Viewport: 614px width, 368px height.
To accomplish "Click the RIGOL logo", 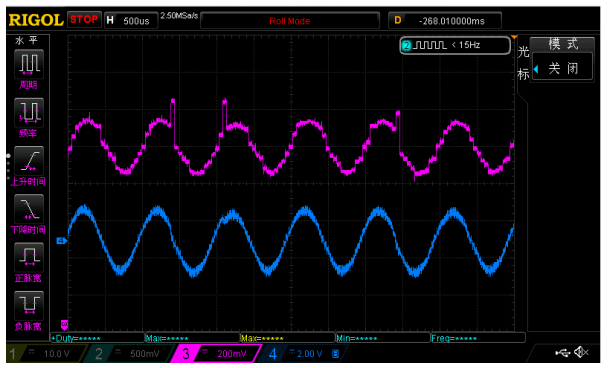I will 36,20.
